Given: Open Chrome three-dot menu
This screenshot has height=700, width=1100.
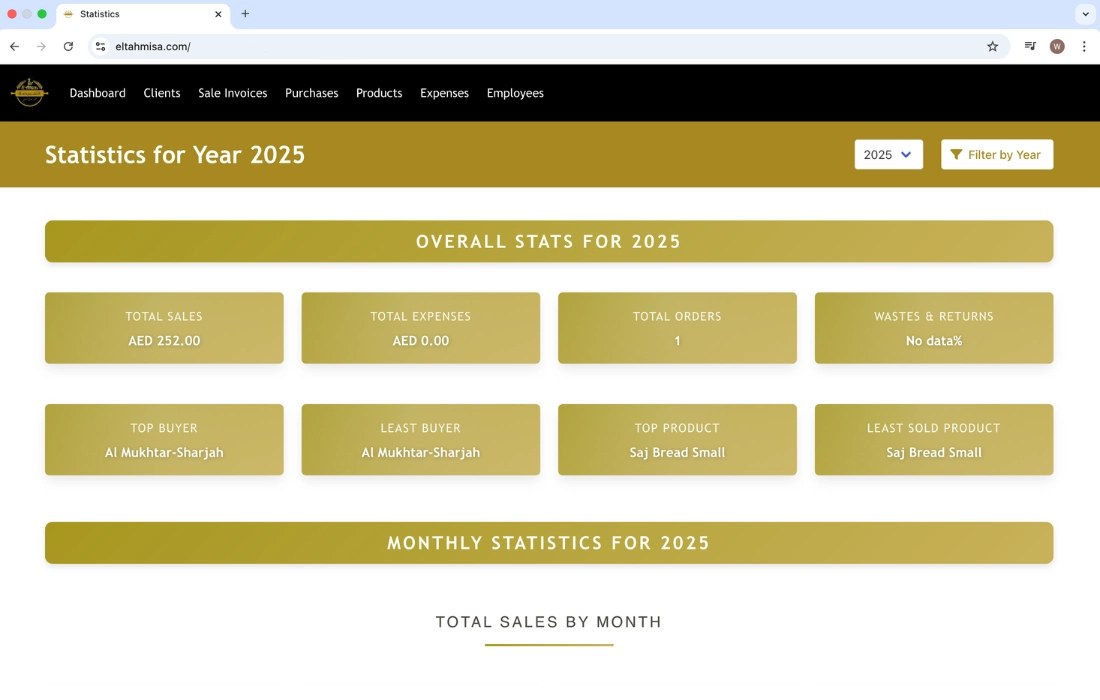Looking at the screenshot, I should coord(1084,46).
